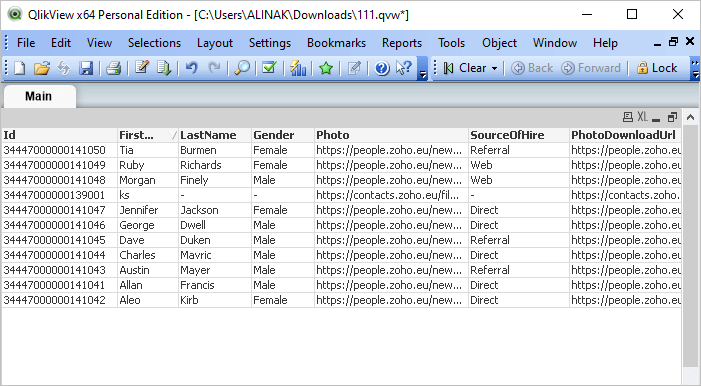The height and width of the screenshot is (386, 701).
Task: Print using the printer icon
Action: coord(114,68)
